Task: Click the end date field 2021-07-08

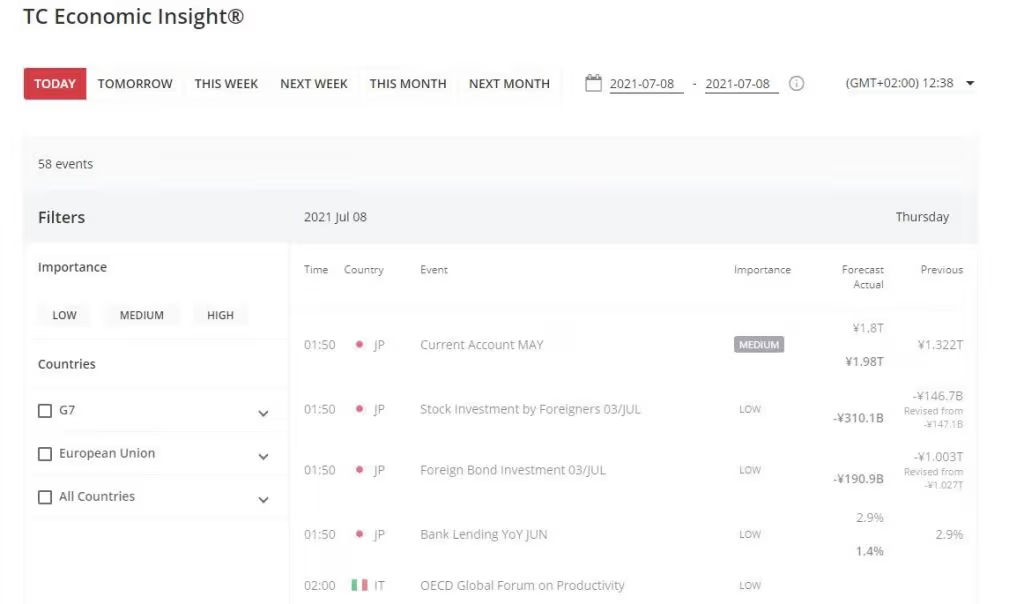Action: [x=739, y=84]
